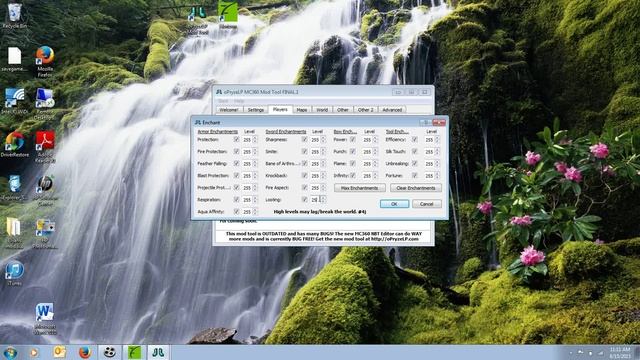Open the Maps tab

[x=302, y=110]
